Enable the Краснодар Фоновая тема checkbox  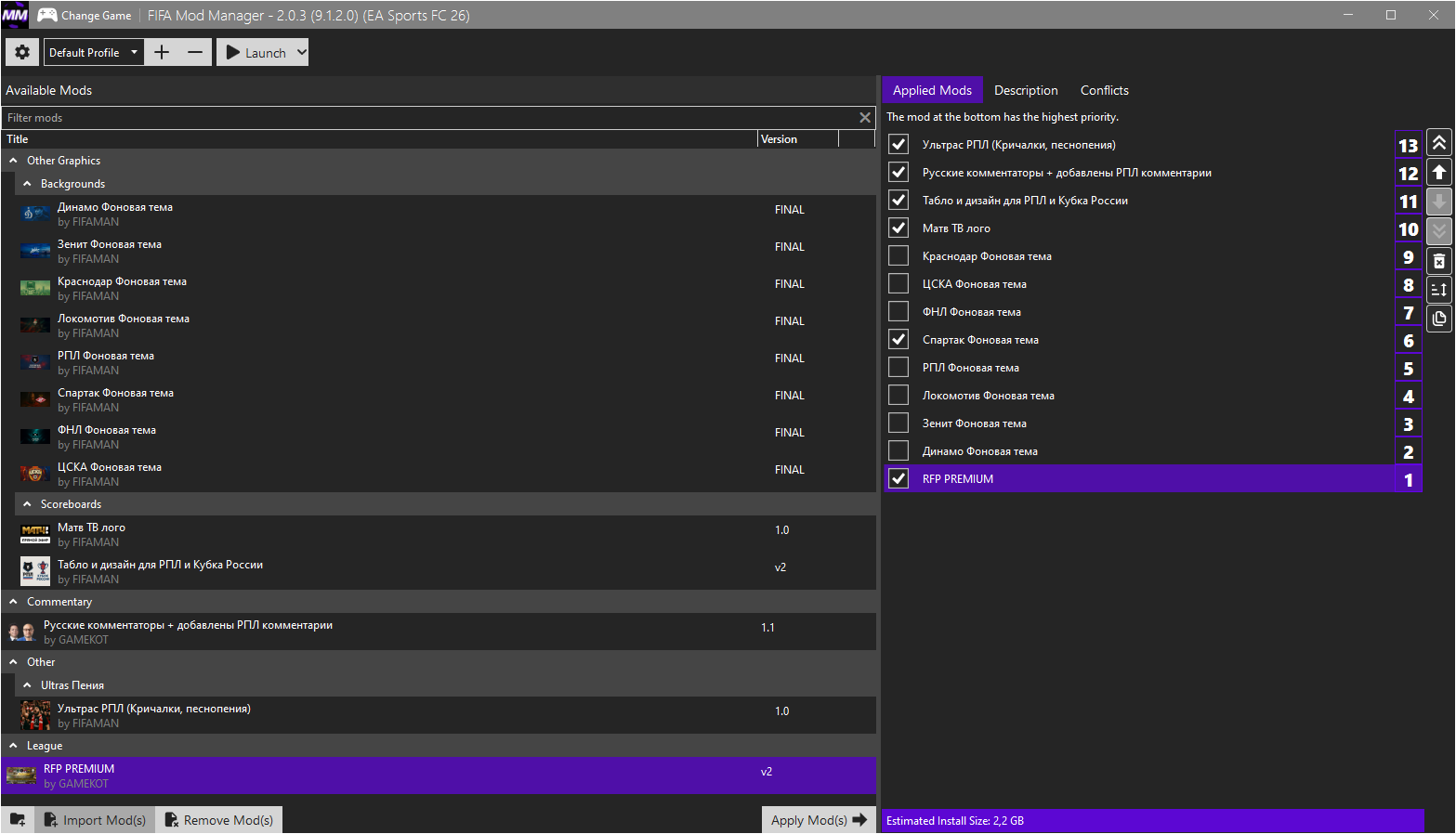899,256
